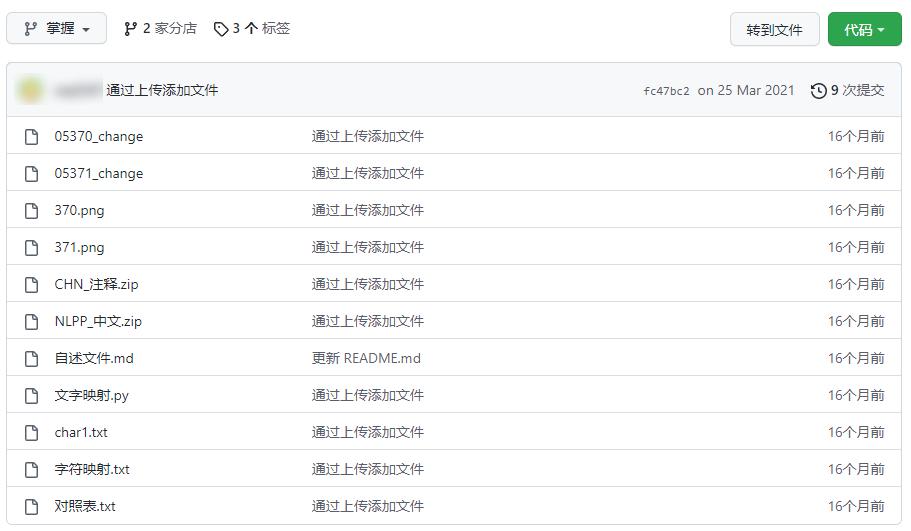This screenshot has width=911, height=531.
Task: Open 字符映射.txt file
Action: pyautogui.click(x=92, y=469)
